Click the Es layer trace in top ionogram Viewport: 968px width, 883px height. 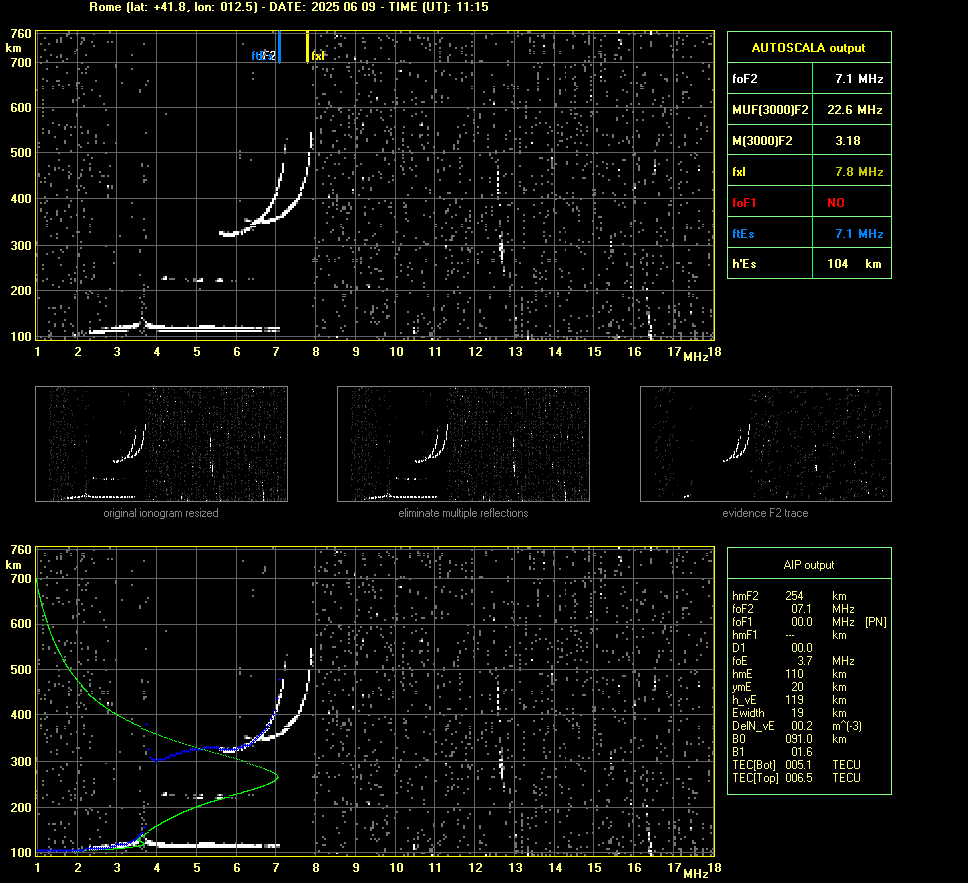coord(185,329)
